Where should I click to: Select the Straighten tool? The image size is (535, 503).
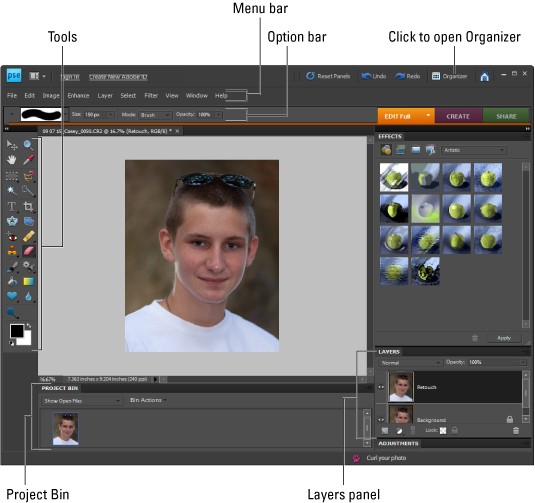click(x=29, y=221)
